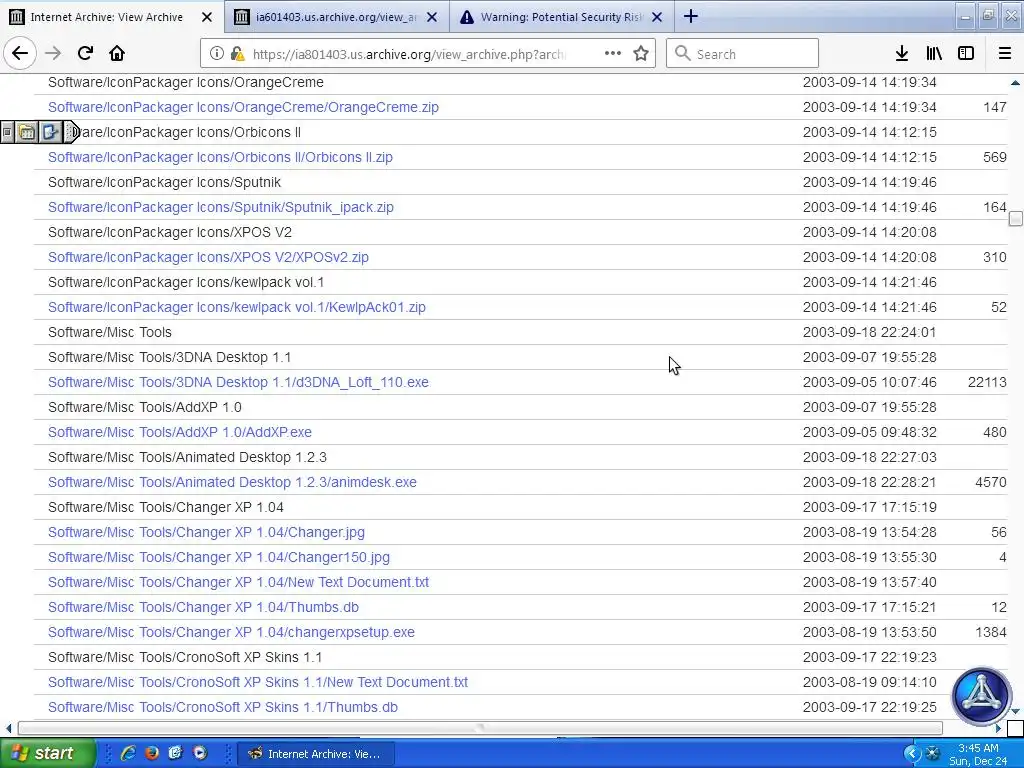This screenshot has height=768, width=1024.
Task: Reload the current archive page
Action: [x=85, y=54]
